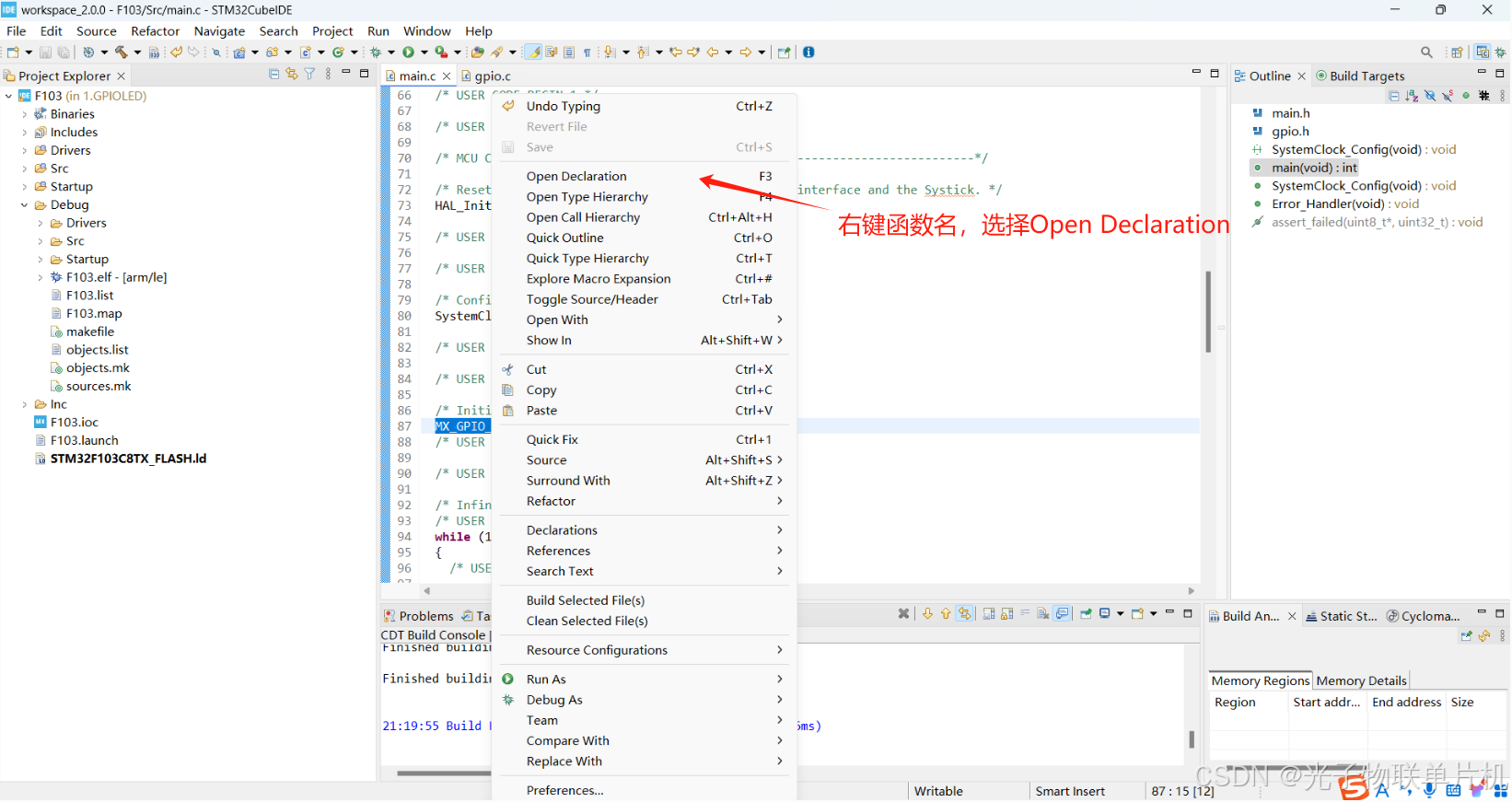Open the Debug button dropdown arrow
This screenshot has width=1512, height=802.
pos(391,52)
